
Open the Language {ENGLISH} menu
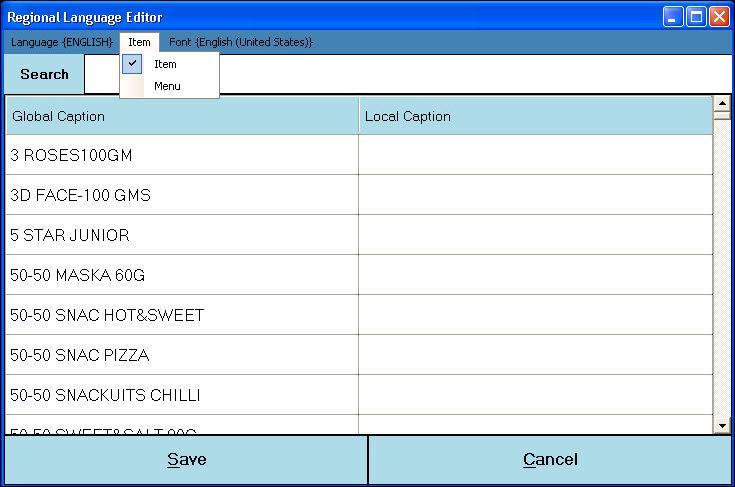coord(61,42)
